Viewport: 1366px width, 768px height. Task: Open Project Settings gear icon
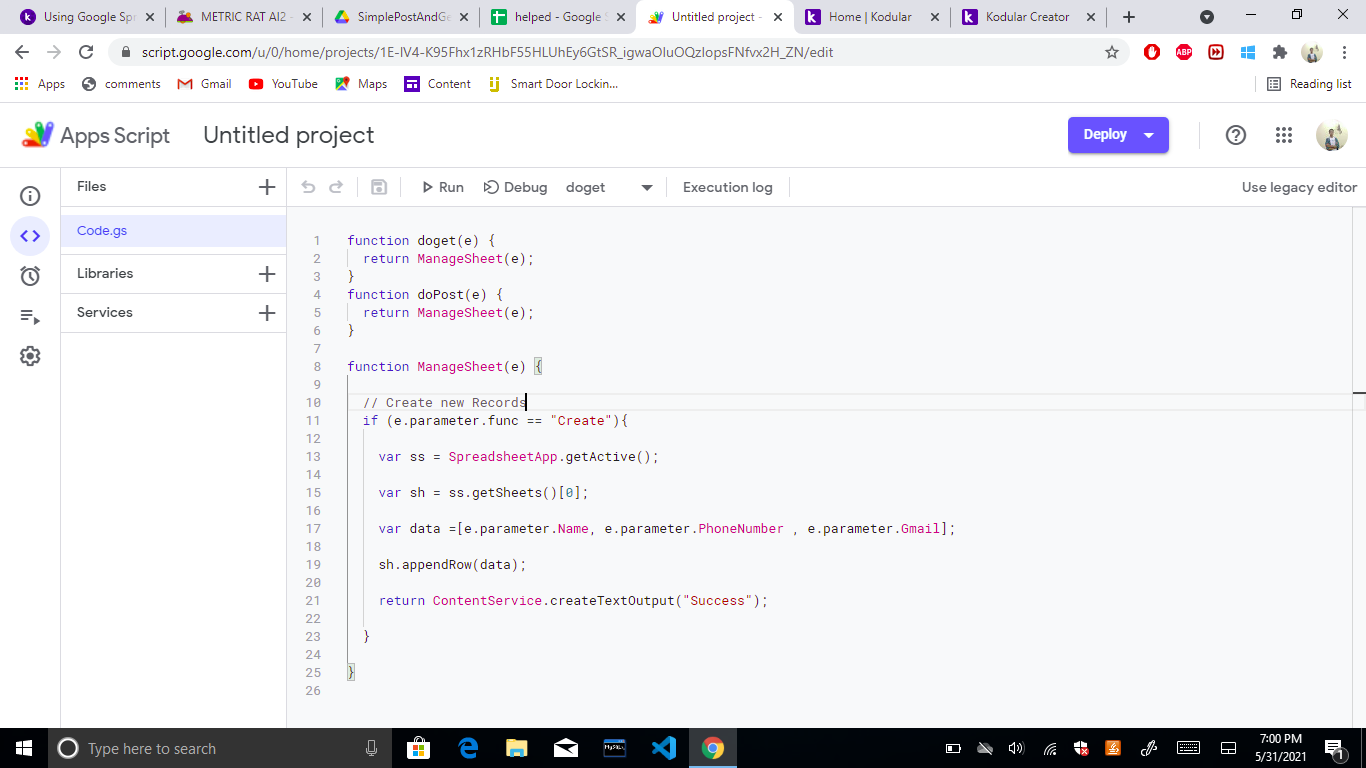click(x=30, y=356)
